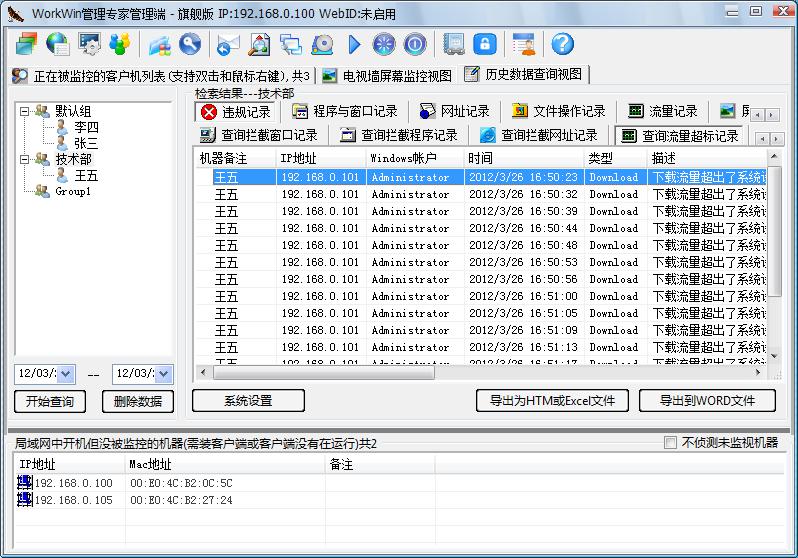Image resolution: width=798 pixels, height=558 pixels.
Task: Click table horizontal scrollbar right arrow
Action: (758, 373)
